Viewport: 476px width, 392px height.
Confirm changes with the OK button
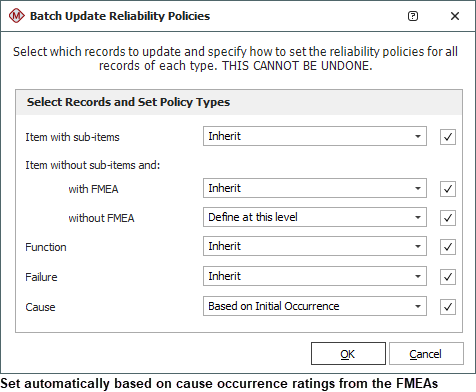coord(348,354)
